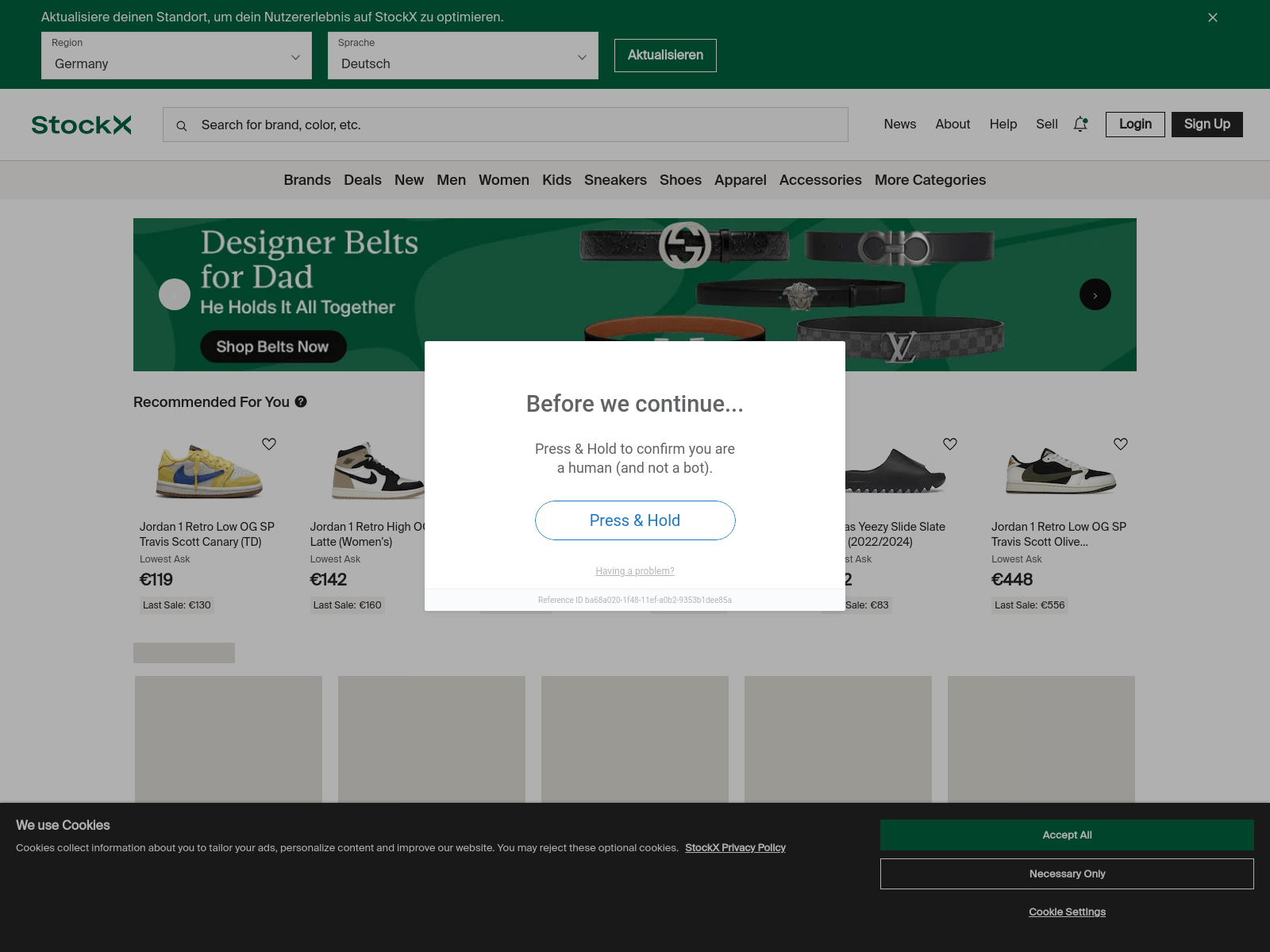Screen dimensions: 1270x952
Task: Open the Deals menu
Action: coord(363,180)
